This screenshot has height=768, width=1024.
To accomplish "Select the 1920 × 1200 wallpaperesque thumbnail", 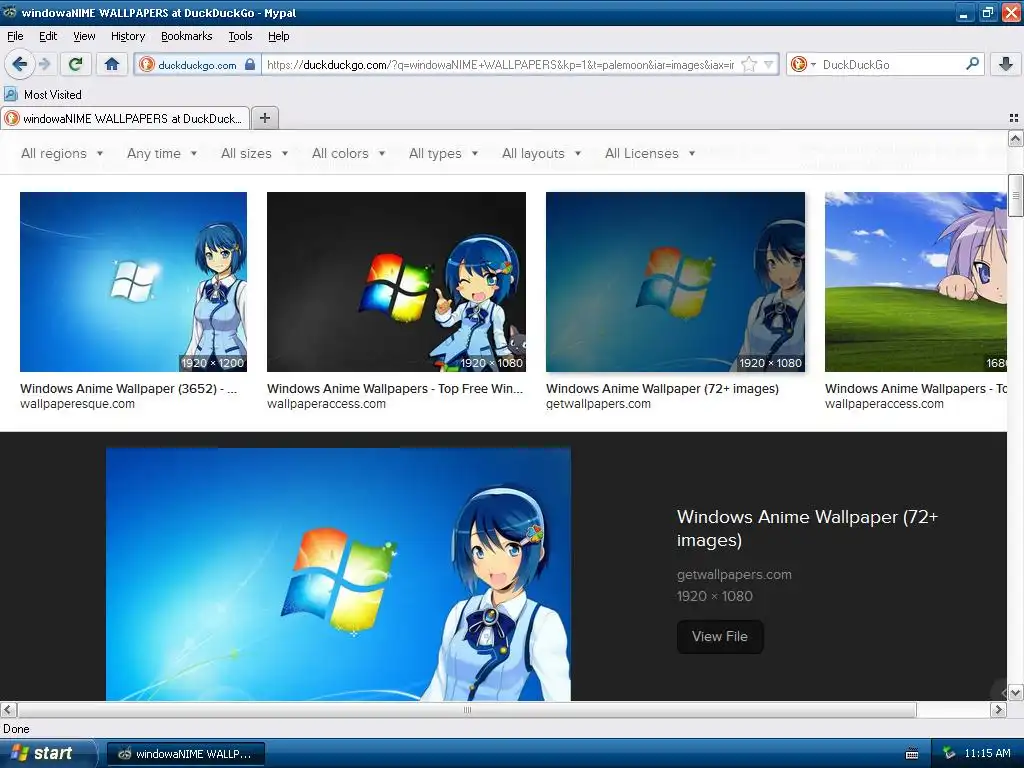I will 133,282.
